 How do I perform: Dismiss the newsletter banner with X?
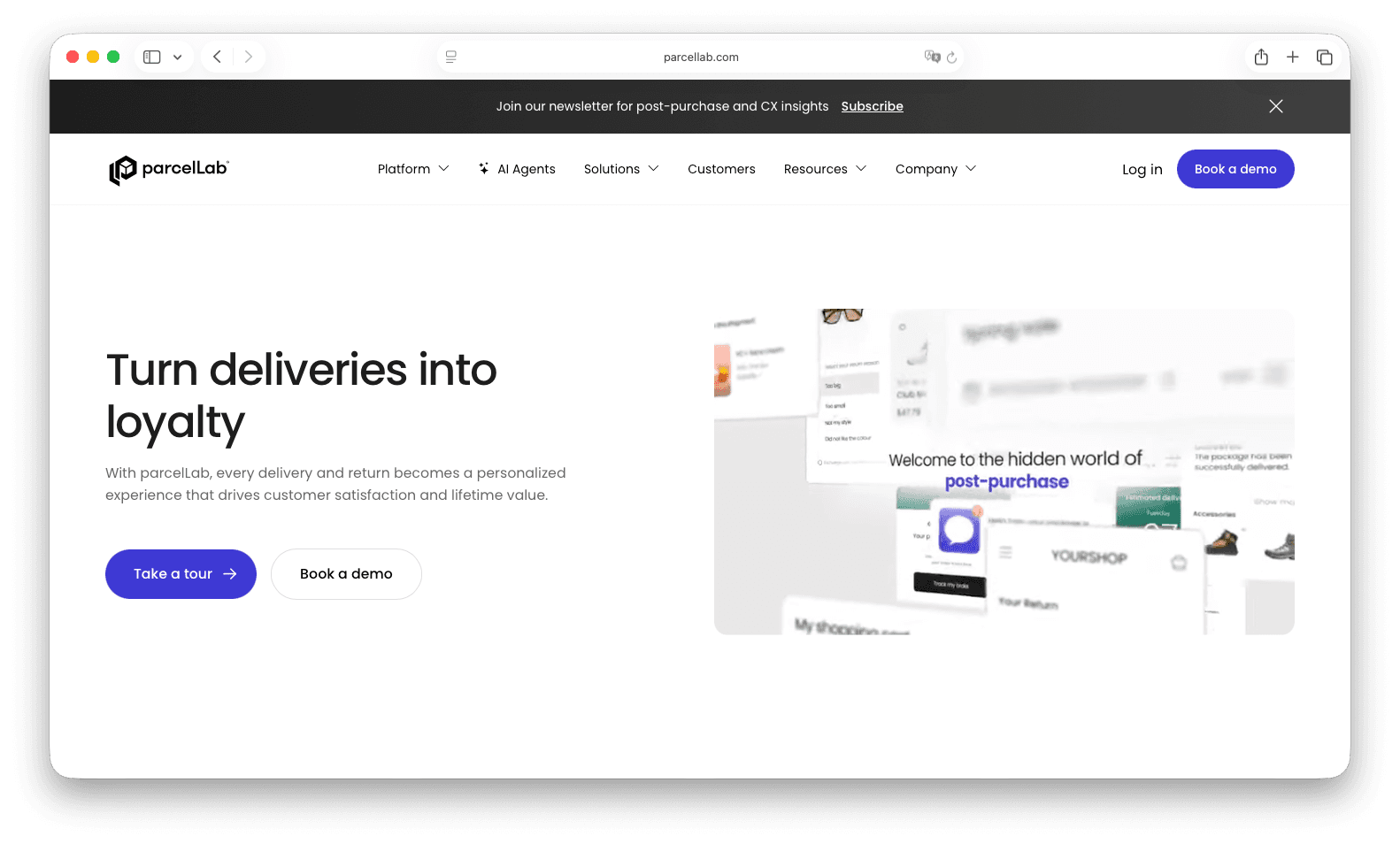click(1276, 106)
